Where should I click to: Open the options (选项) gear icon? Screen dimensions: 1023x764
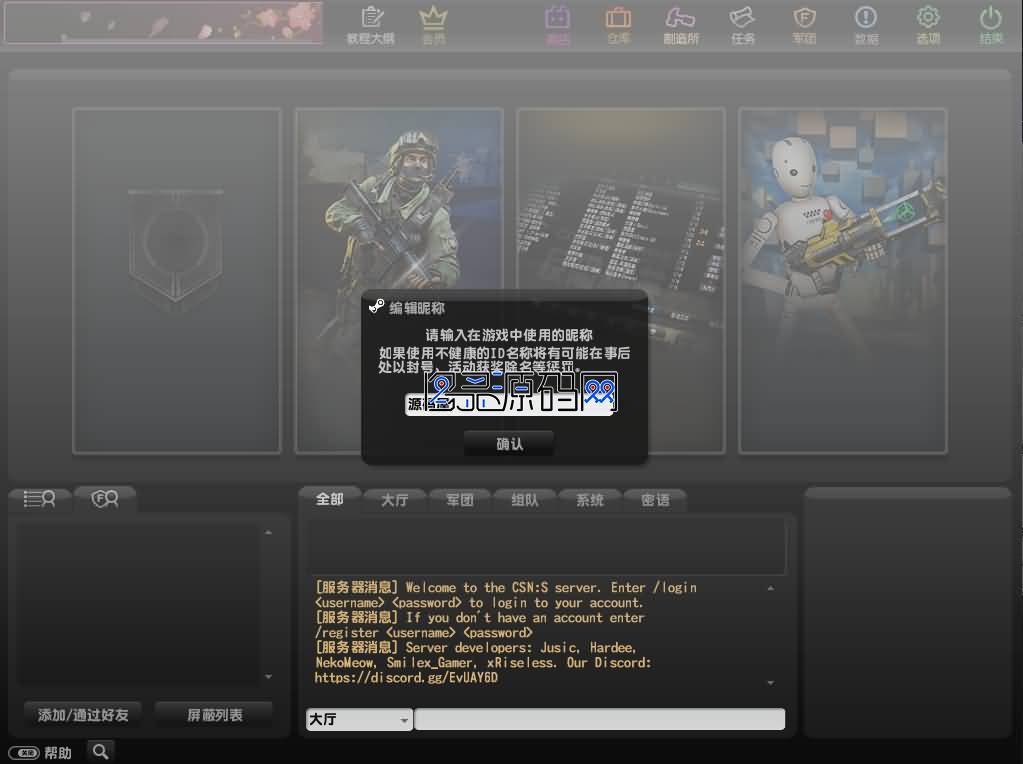[x=928, y=25]
